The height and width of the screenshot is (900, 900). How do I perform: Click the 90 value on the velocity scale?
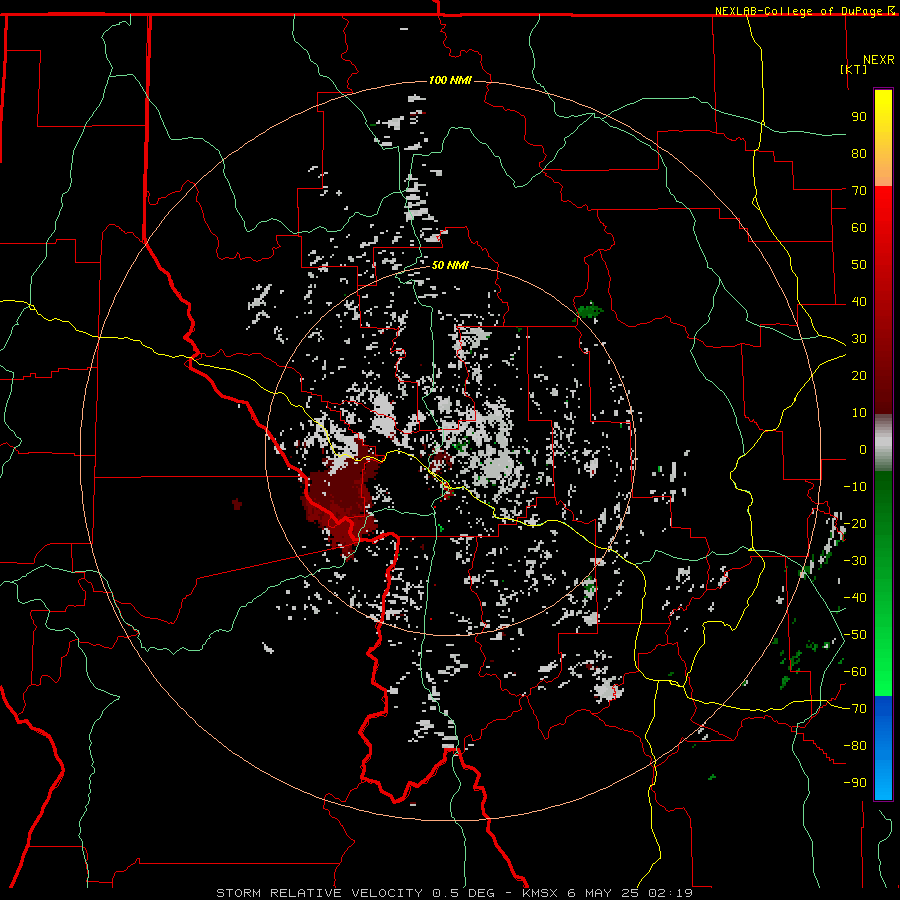pyautogui.click(x=859, y=117)
